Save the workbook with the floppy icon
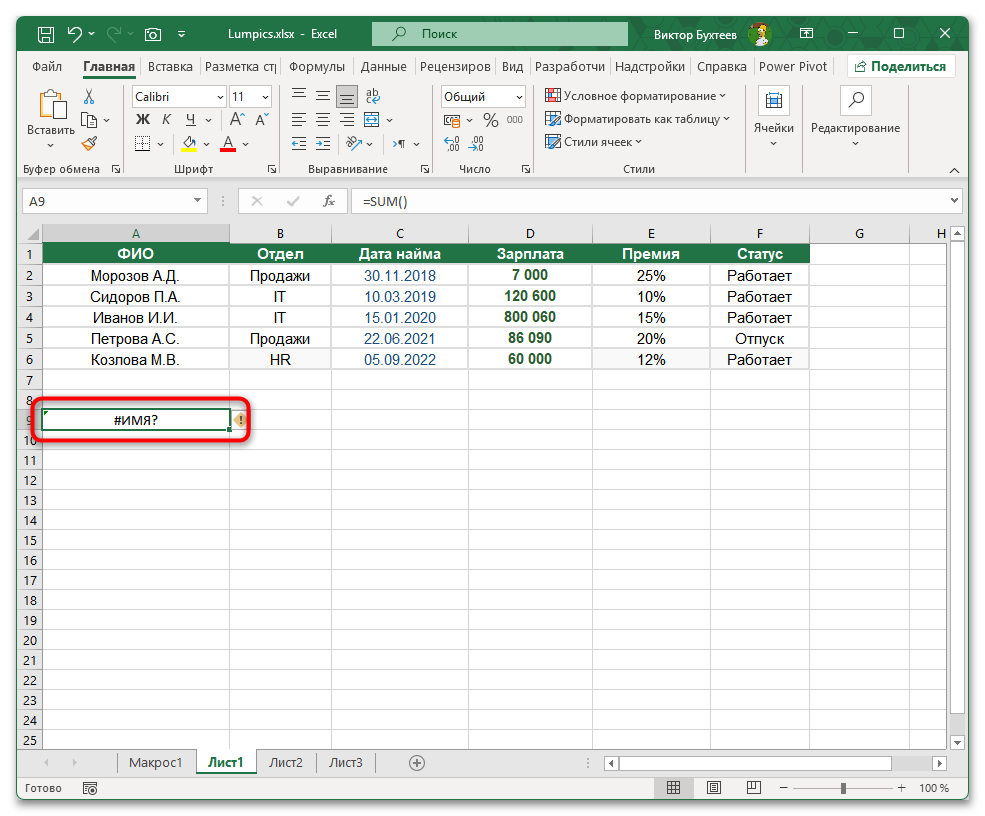Viewport: 985px width, 816px height. pos(46,34)
